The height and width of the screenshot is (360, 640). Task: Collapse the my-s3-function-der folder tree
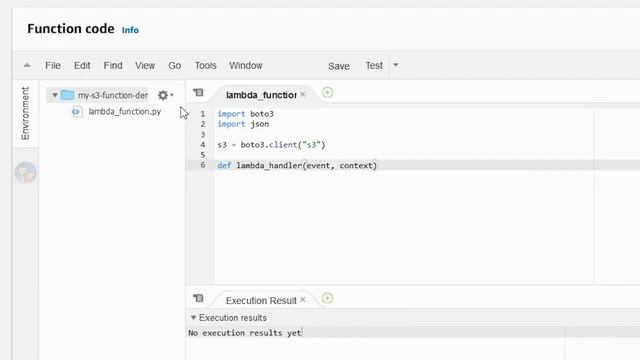[55, 95]
